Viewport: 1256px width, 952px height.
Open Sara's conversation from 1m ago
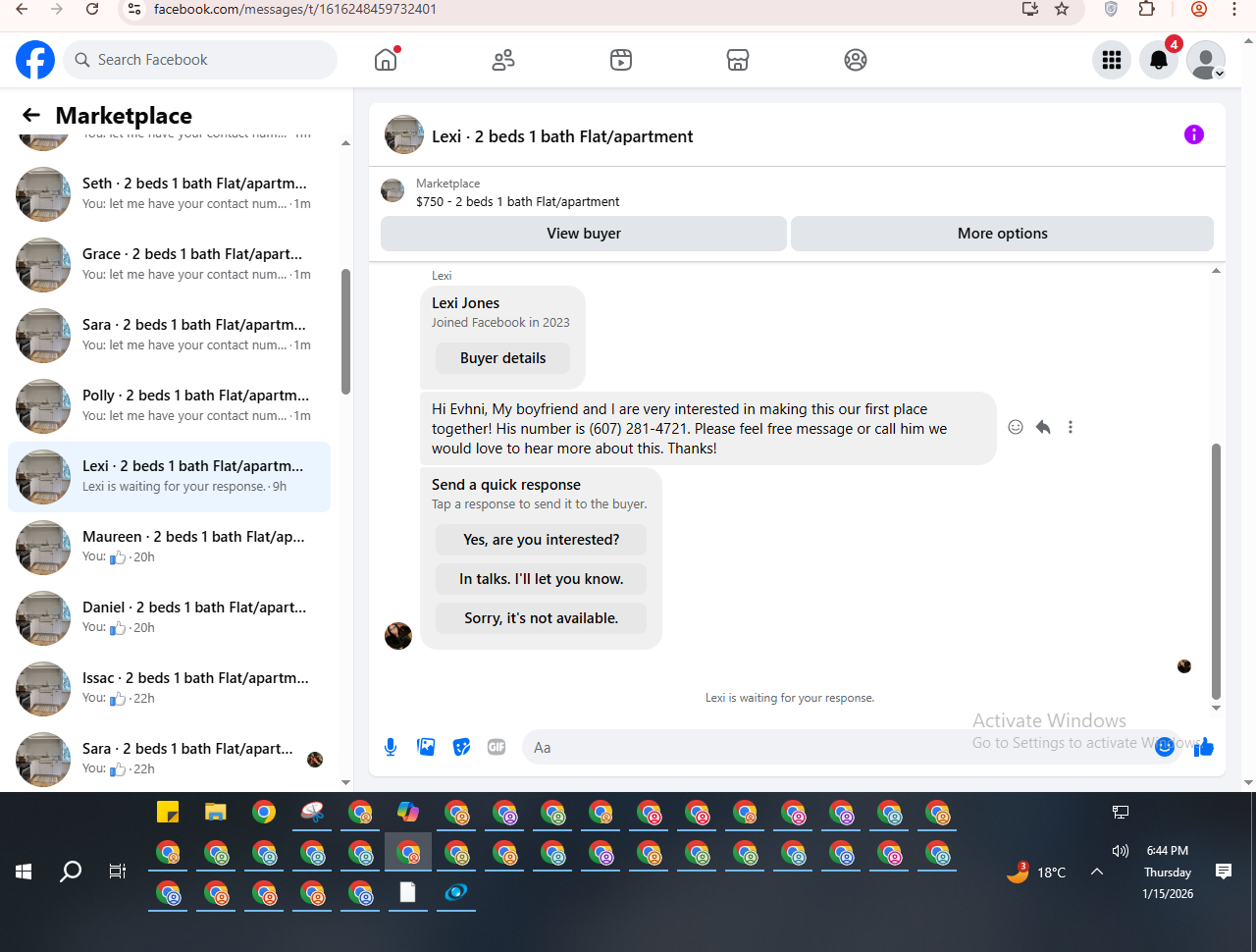(169, 336)
